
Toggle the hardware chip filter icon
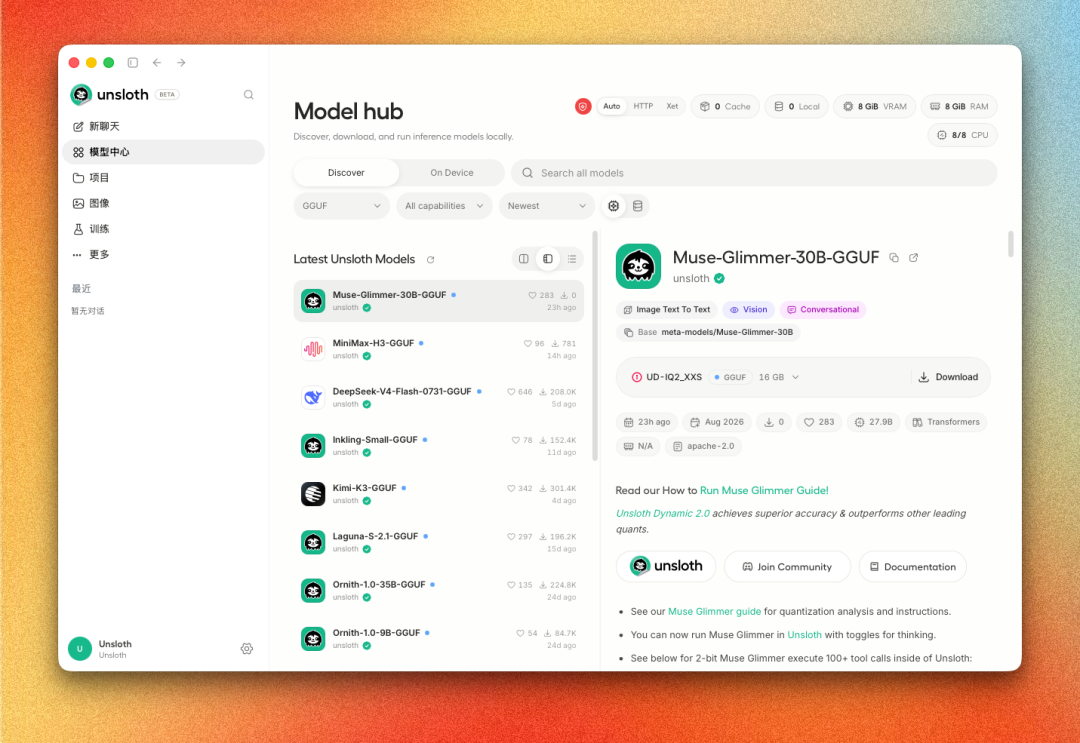tap(614, 206)
